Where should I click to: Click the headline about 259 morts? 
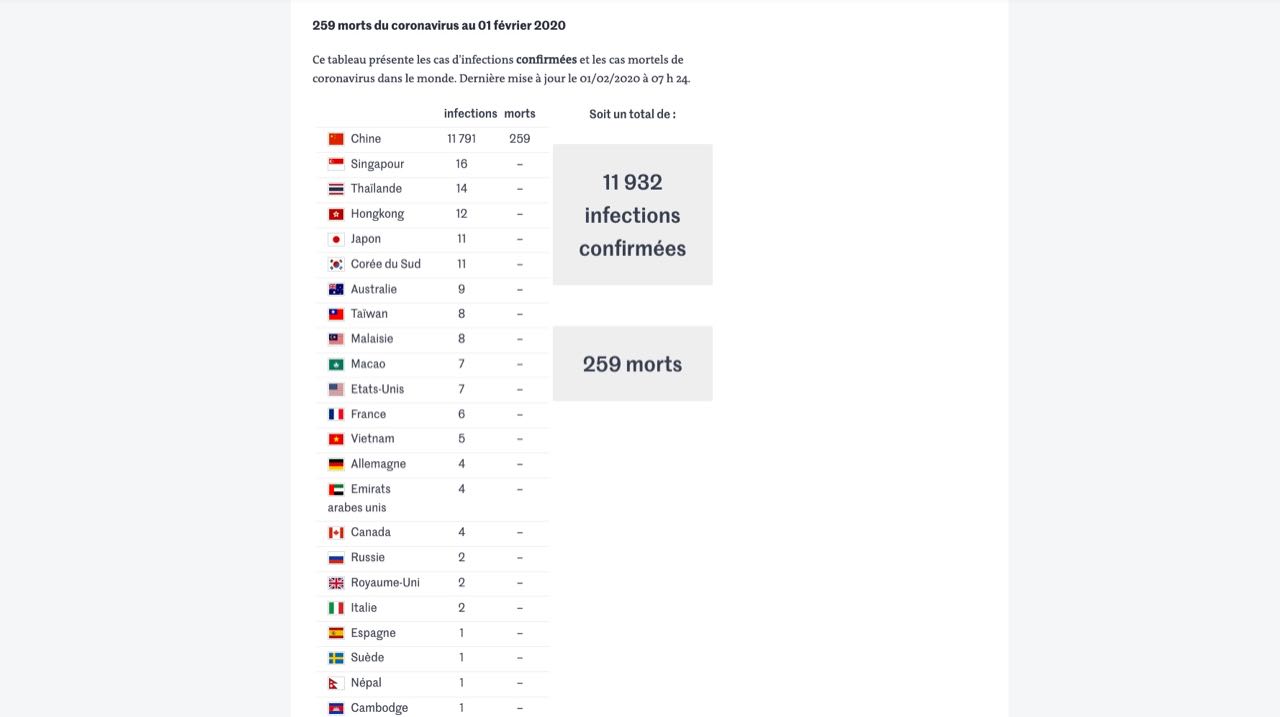(438, 25)
